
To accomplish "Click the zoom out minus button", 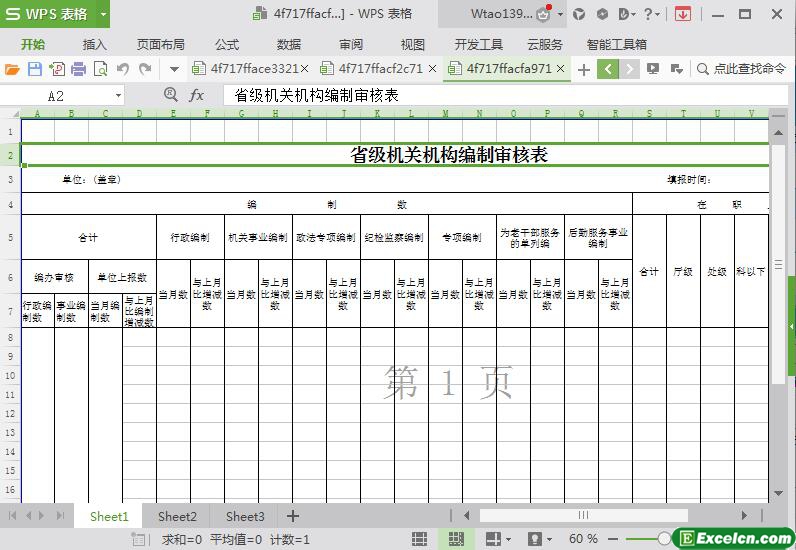I will [x=613, y=539].
